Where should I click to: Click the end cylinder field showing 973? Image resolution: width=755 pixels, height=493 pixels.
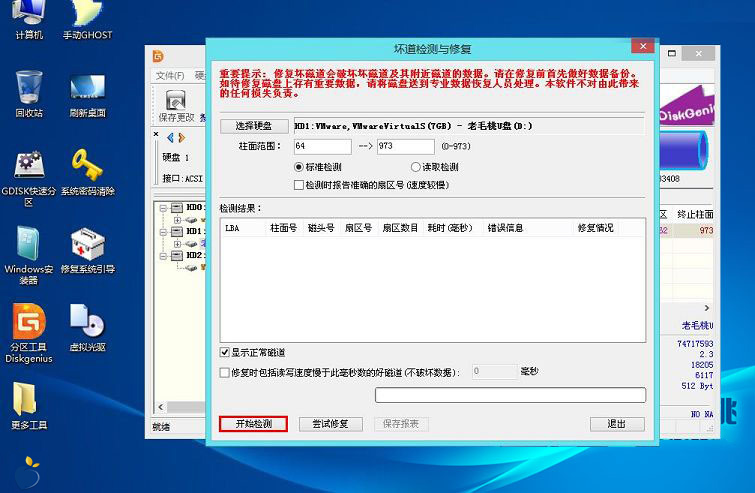[405, 146]
